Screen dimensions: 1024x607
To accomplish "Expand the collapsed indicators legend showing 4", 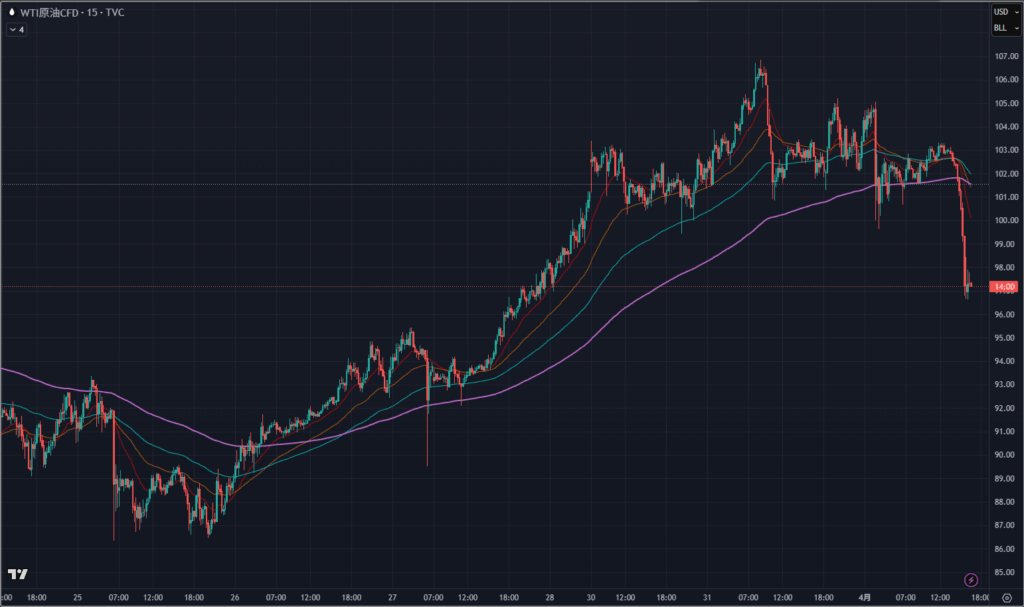I will [16, 30].
